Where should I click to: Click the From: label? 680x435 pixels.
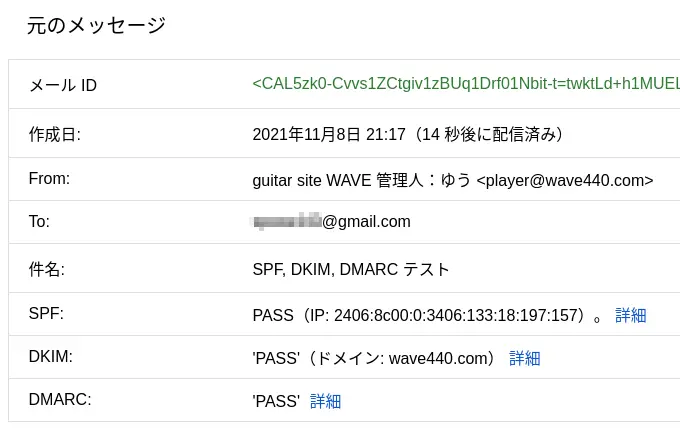point(49,178)
